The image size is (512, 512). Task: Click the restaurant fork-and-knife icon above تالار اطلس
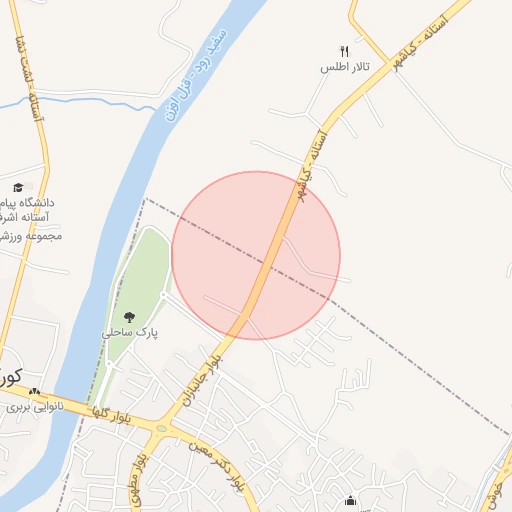tap(345, 52)
